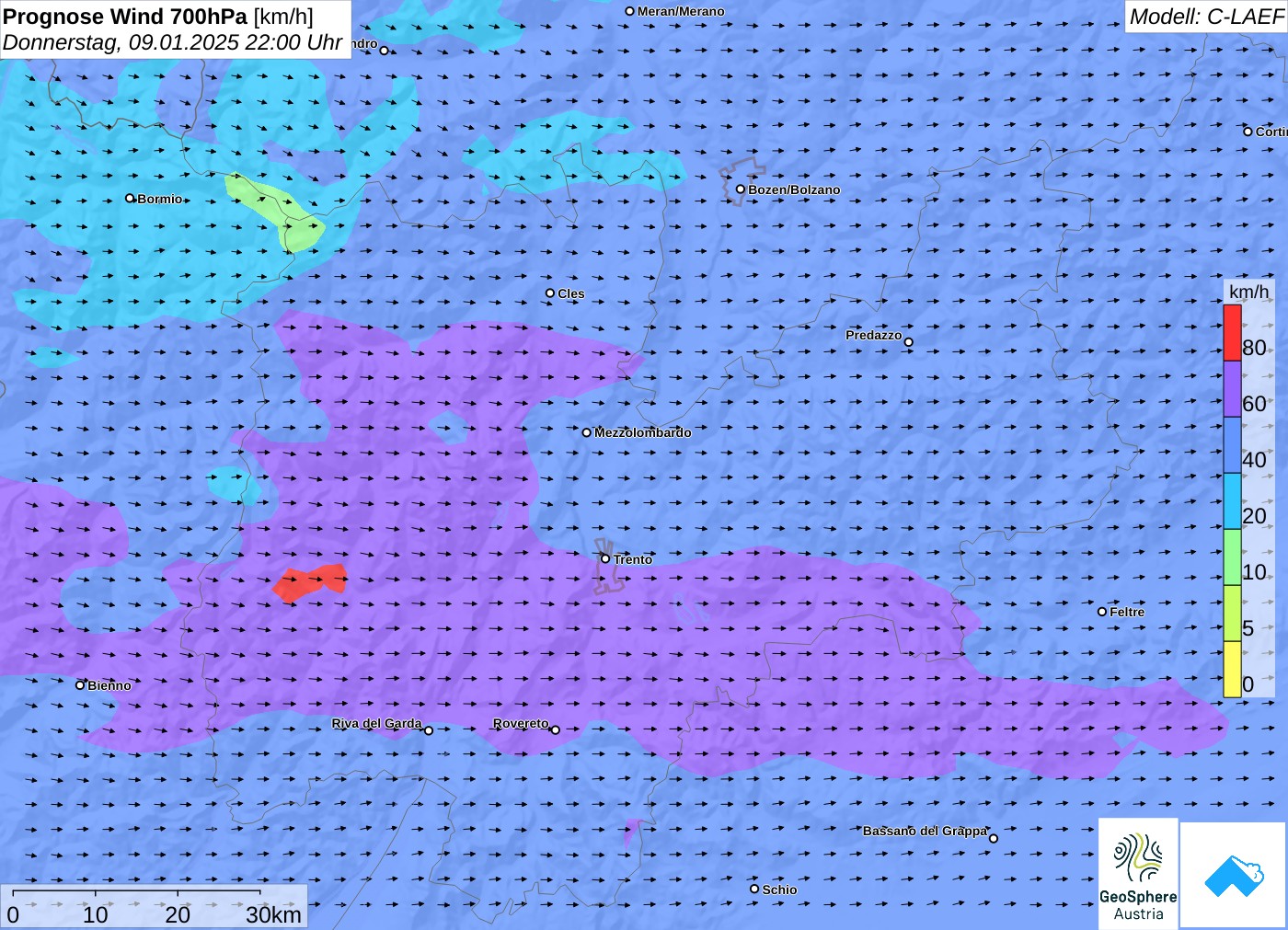Screen dimensions: 1288x930
Task: Click the GeoSphere Austria logo
Action: pyautogui.click(x=1138, y=872)
